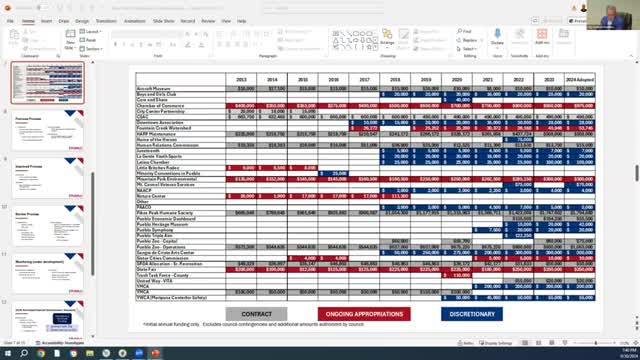Expand the Layout dropdown

tap(91, 31)
